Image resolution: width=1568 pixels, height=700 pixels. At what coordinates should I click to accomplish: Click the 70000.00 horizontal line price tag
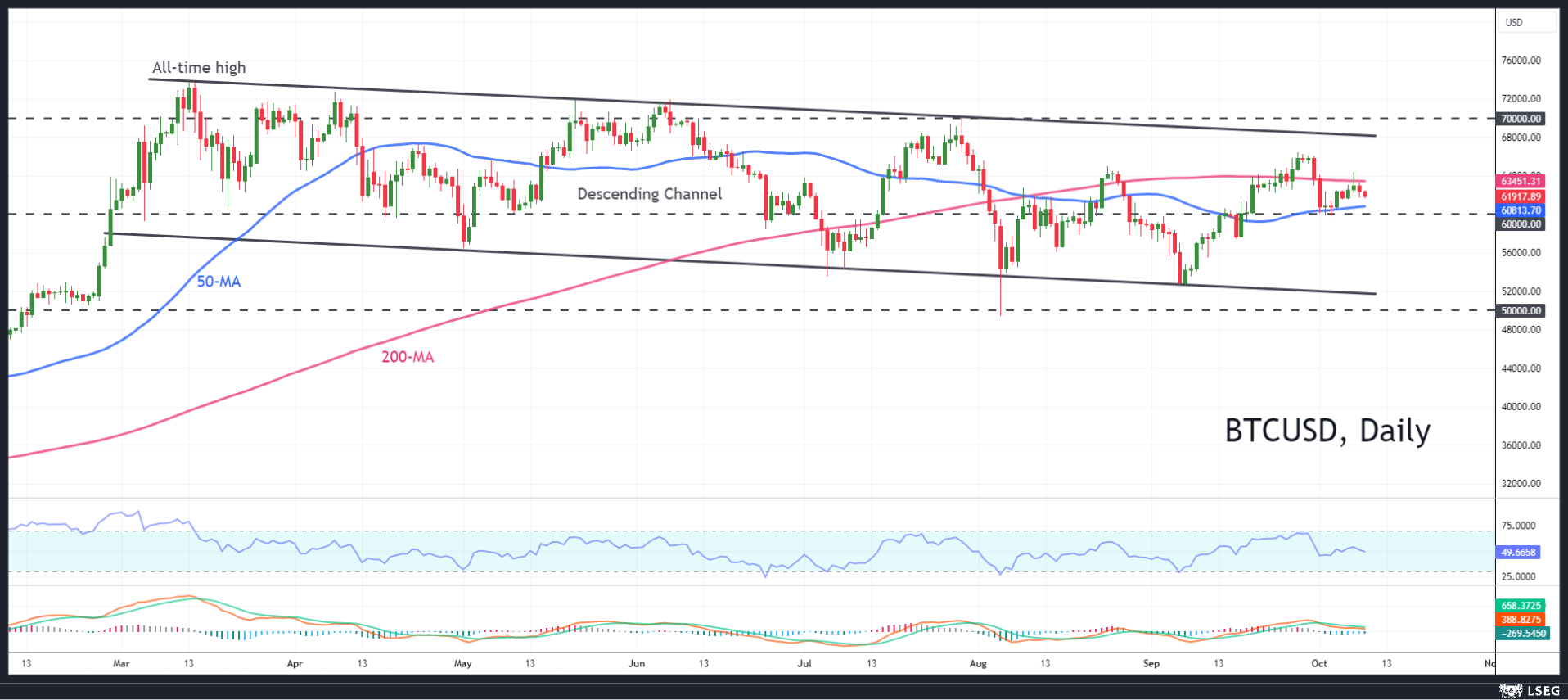[x=1521, y=119]
